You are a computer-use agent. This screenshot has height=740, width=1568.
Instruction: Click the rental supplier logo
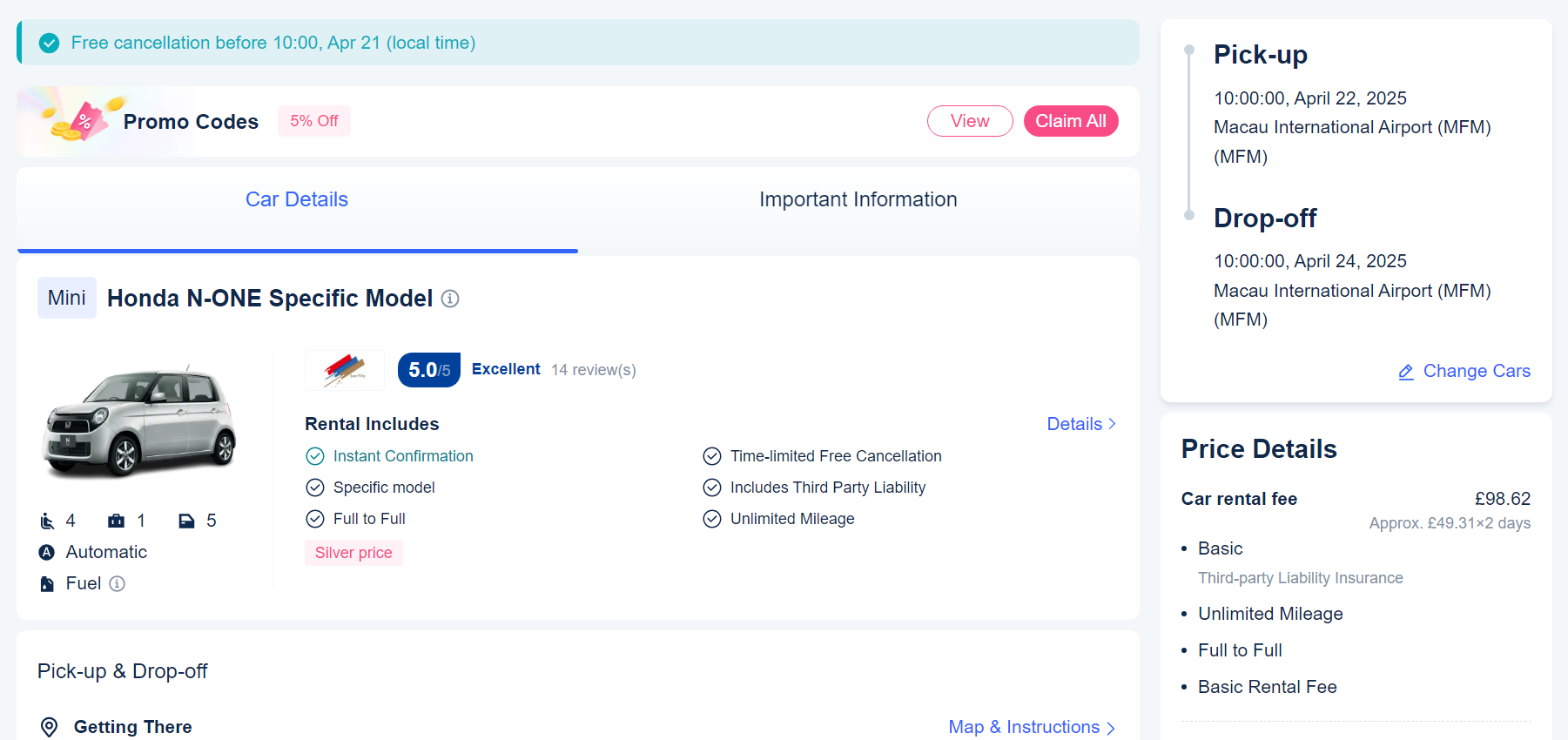coord(345,370)
